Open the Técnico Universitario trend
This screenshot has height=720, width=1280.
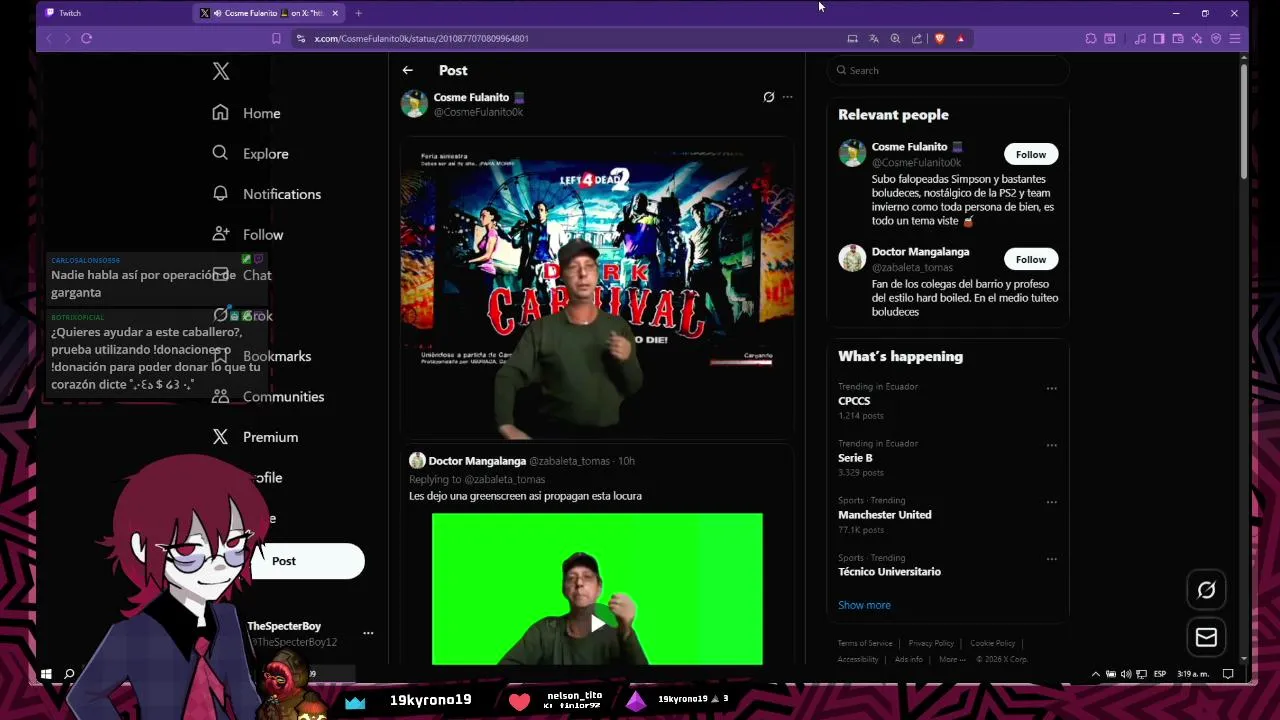[889, 572]
